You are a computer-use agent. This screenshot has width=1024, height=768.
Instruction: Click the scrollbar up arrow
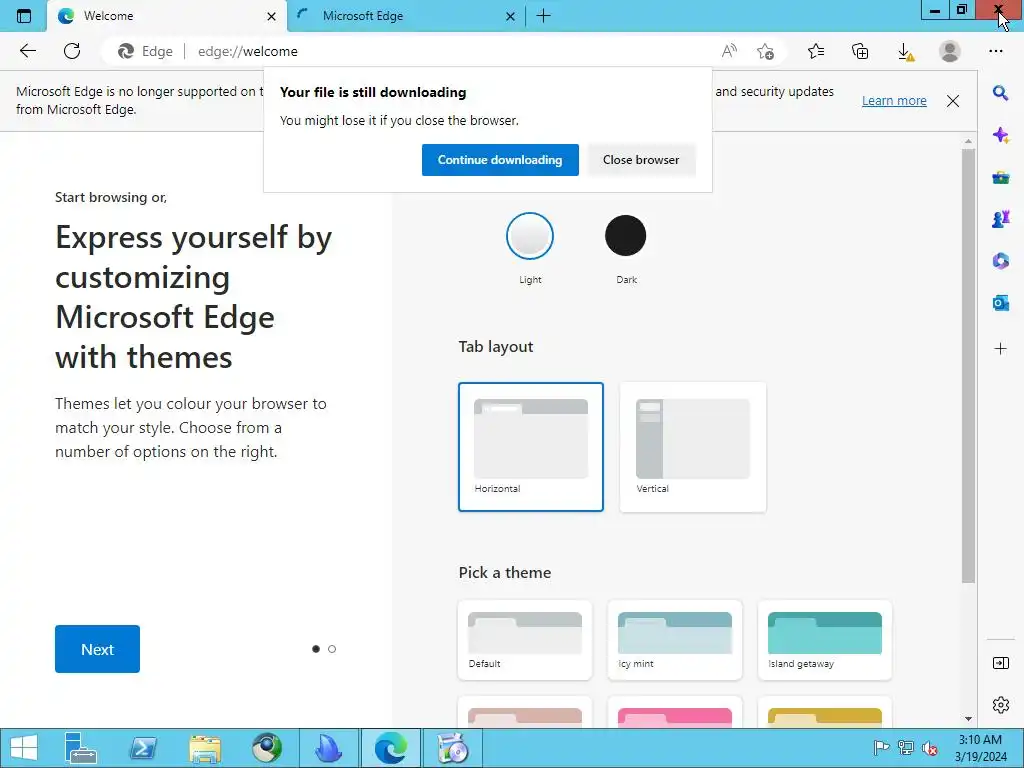(968, 141)
